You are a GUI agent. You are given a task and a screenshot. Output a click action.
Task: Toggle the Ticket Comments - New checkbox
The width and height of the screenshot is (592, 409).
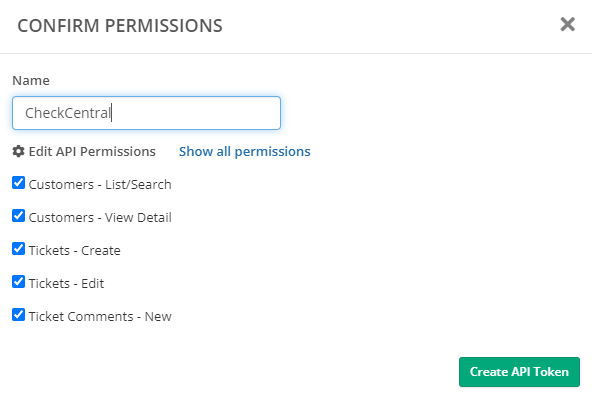pos(18,315)
